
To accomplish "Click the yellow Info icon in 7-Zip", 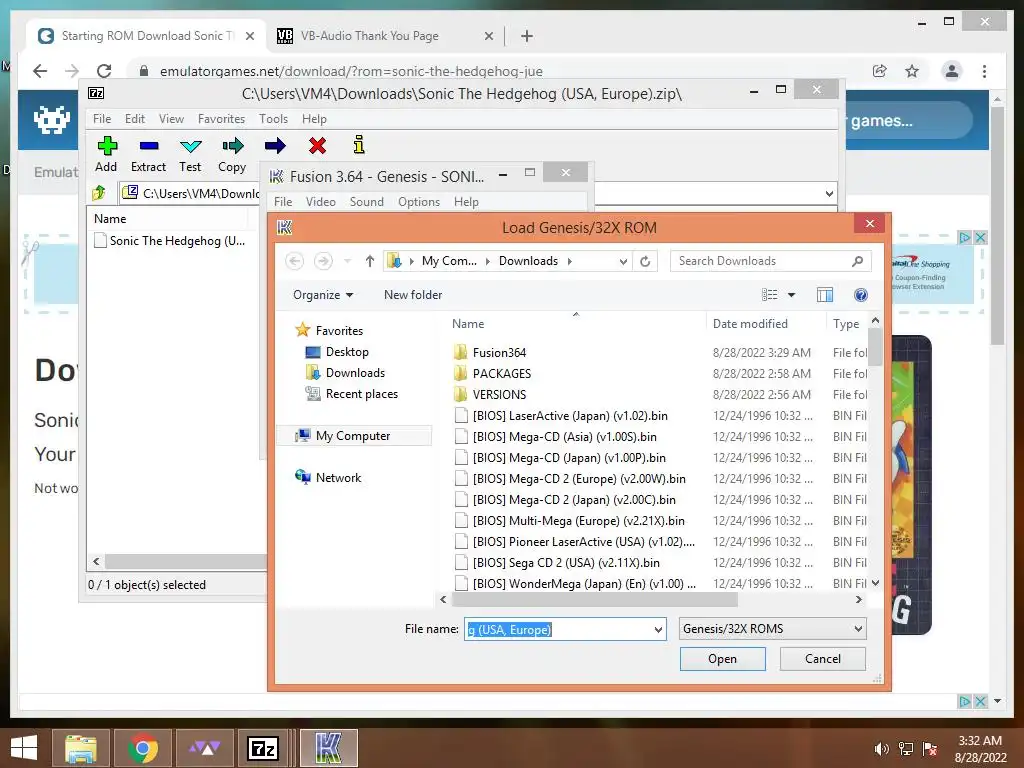I will (x=359, y=145).
